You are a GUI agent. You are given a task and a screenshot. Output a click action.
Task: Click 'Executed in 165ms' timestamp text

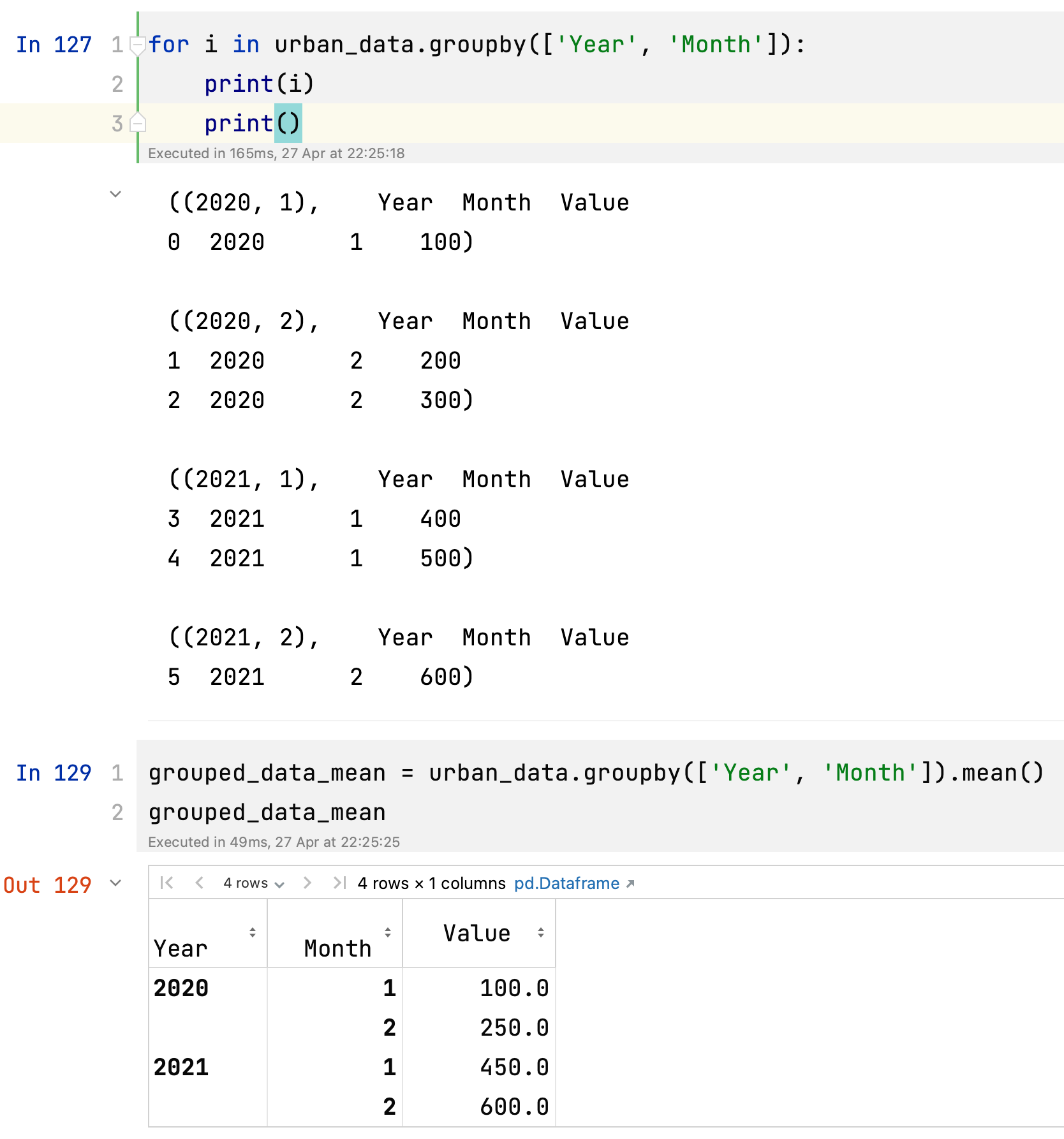click(x=276, y=153)
